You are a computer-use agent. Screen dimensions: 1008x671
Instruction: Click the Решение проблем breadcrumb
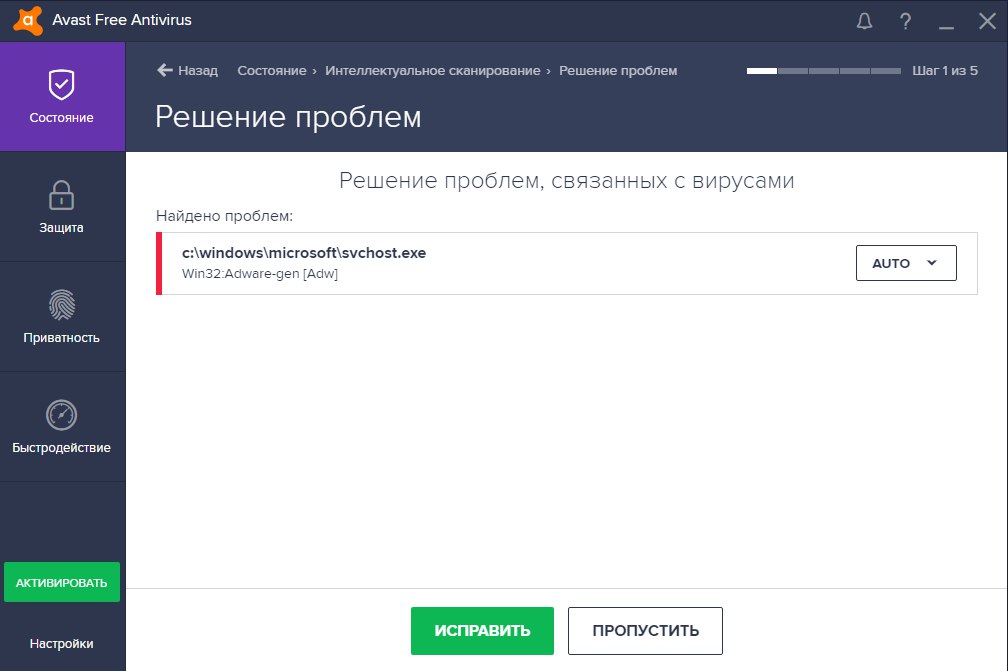pyautogui.click(x=618, y=70)
